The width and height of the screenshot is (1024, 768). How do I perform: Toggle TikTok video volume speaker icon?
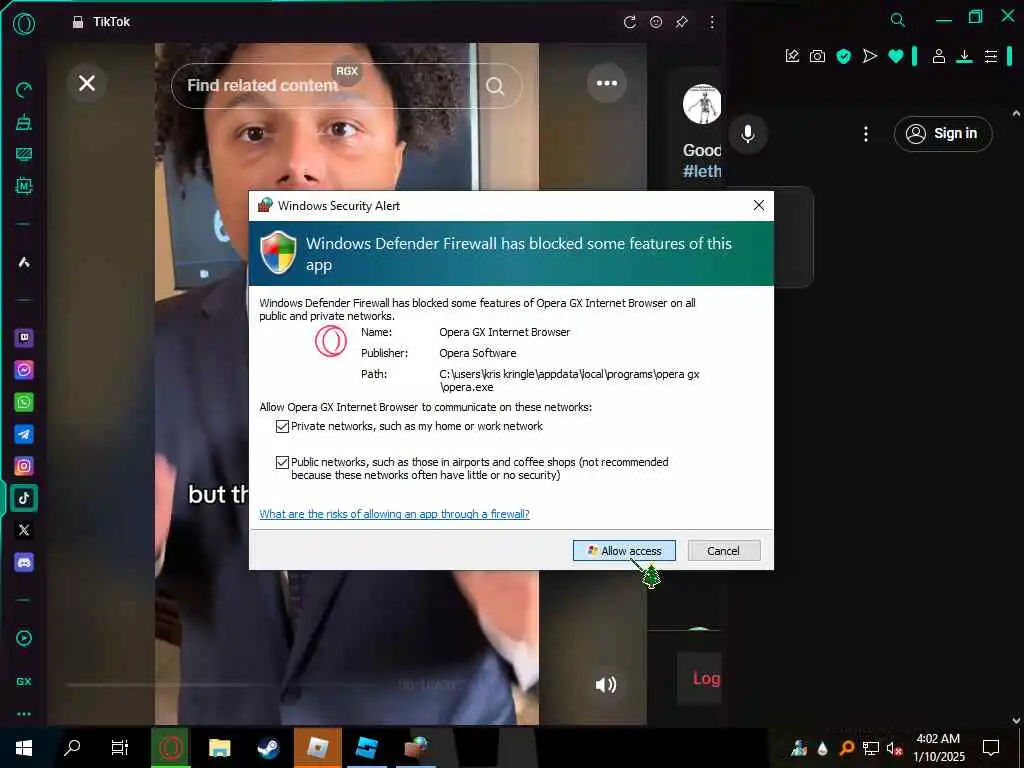tap(605, 684)
